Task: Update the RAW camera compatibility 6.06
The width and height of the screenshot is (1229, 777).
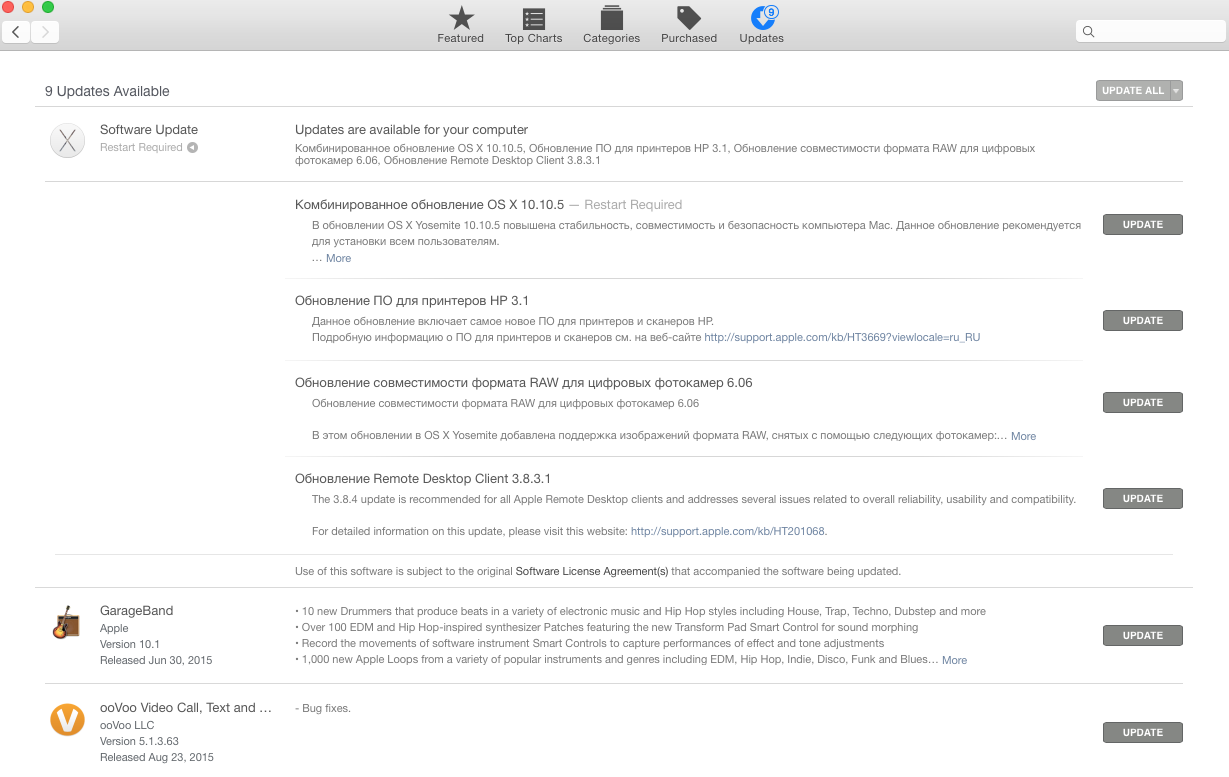Action: [x=1142, y=403]
